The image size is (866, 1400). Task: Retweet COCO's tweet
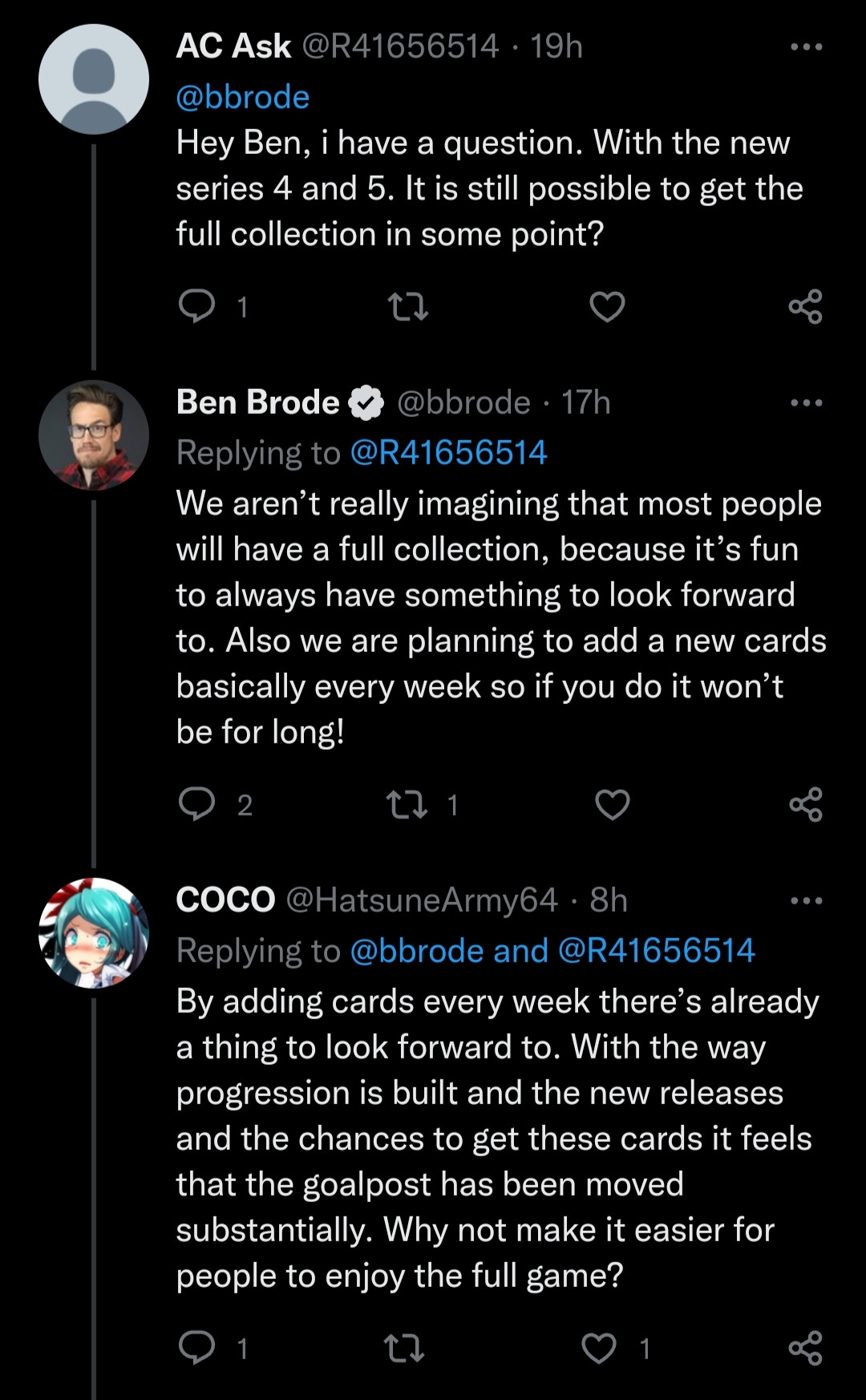pos(406,1349)
